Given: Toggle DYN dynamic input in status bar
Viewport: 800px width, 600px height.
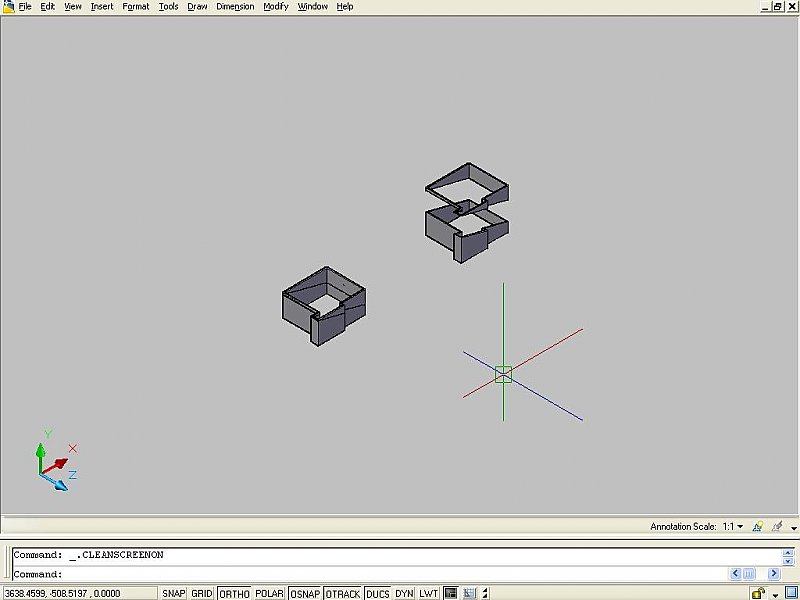Looking at the screenshot, I should (x=404, y=593).
